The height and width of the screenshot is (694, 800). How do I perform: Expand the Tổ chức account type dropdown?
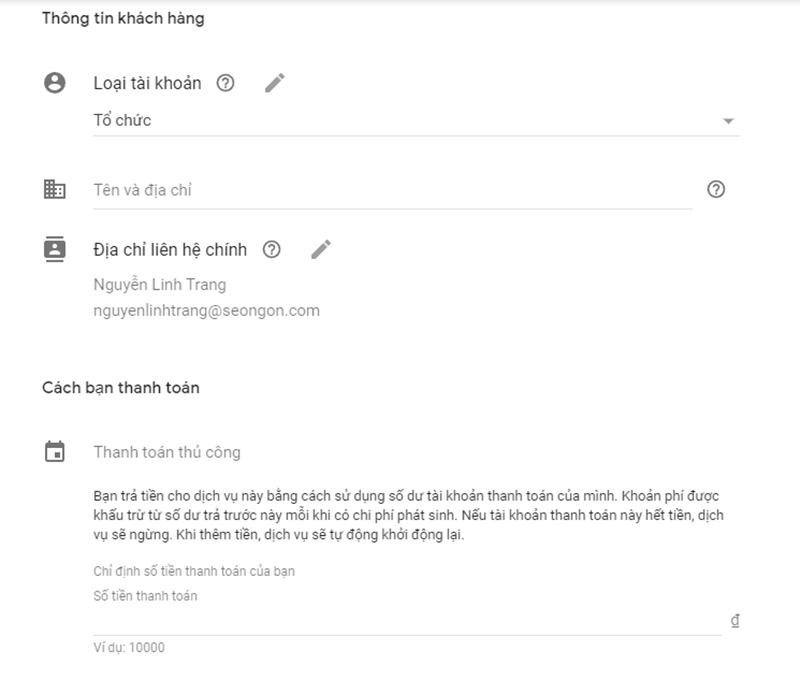[728, 121]
